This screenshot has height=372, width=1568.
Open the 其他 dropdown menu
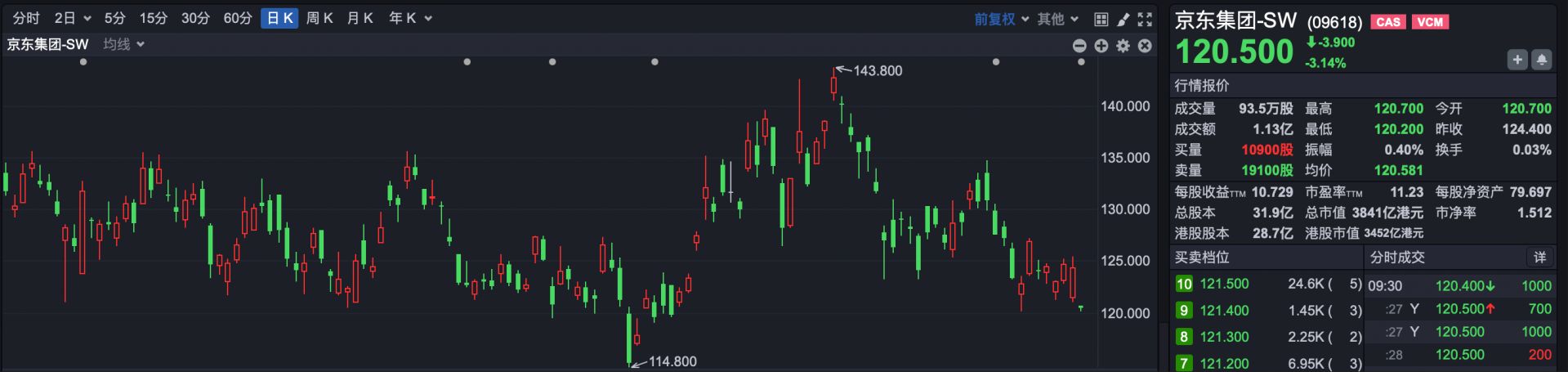(x=1058, y=19)
